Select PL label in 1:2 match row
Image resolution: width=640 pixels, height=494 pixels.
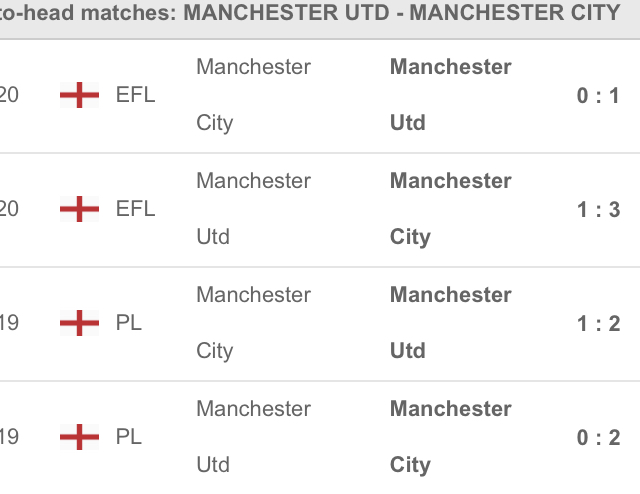click(x=129, y=323)
